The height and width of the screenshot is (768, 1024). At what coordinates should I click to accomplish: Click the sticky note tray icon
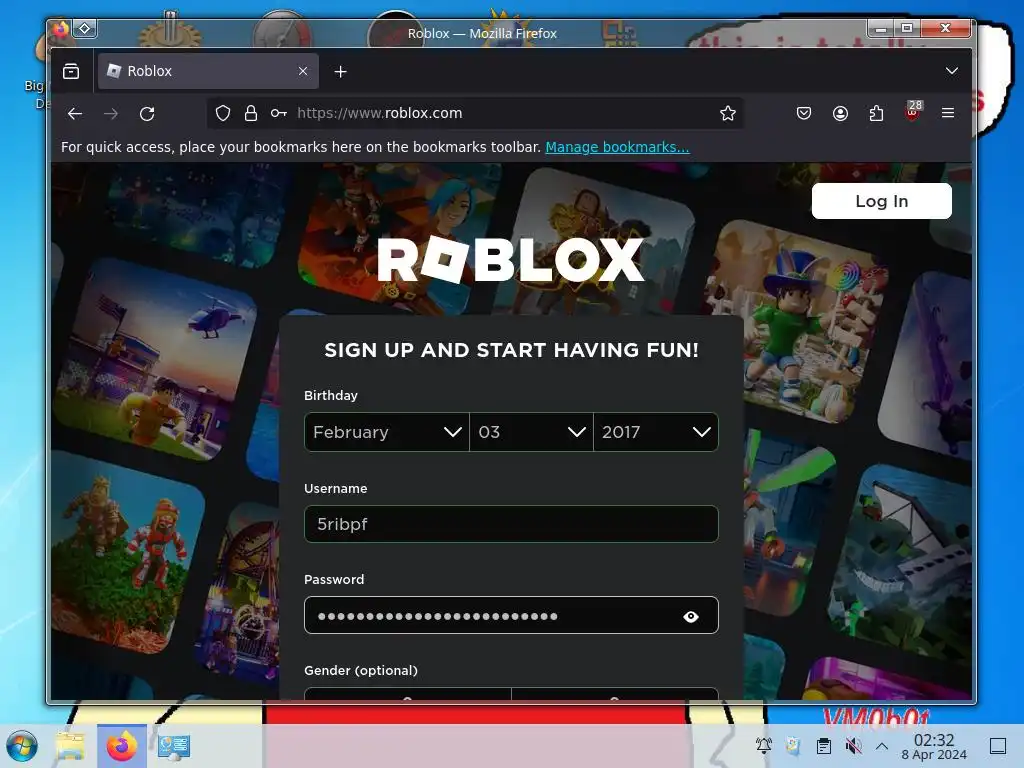pyautogui.click(x=793, y=745)
